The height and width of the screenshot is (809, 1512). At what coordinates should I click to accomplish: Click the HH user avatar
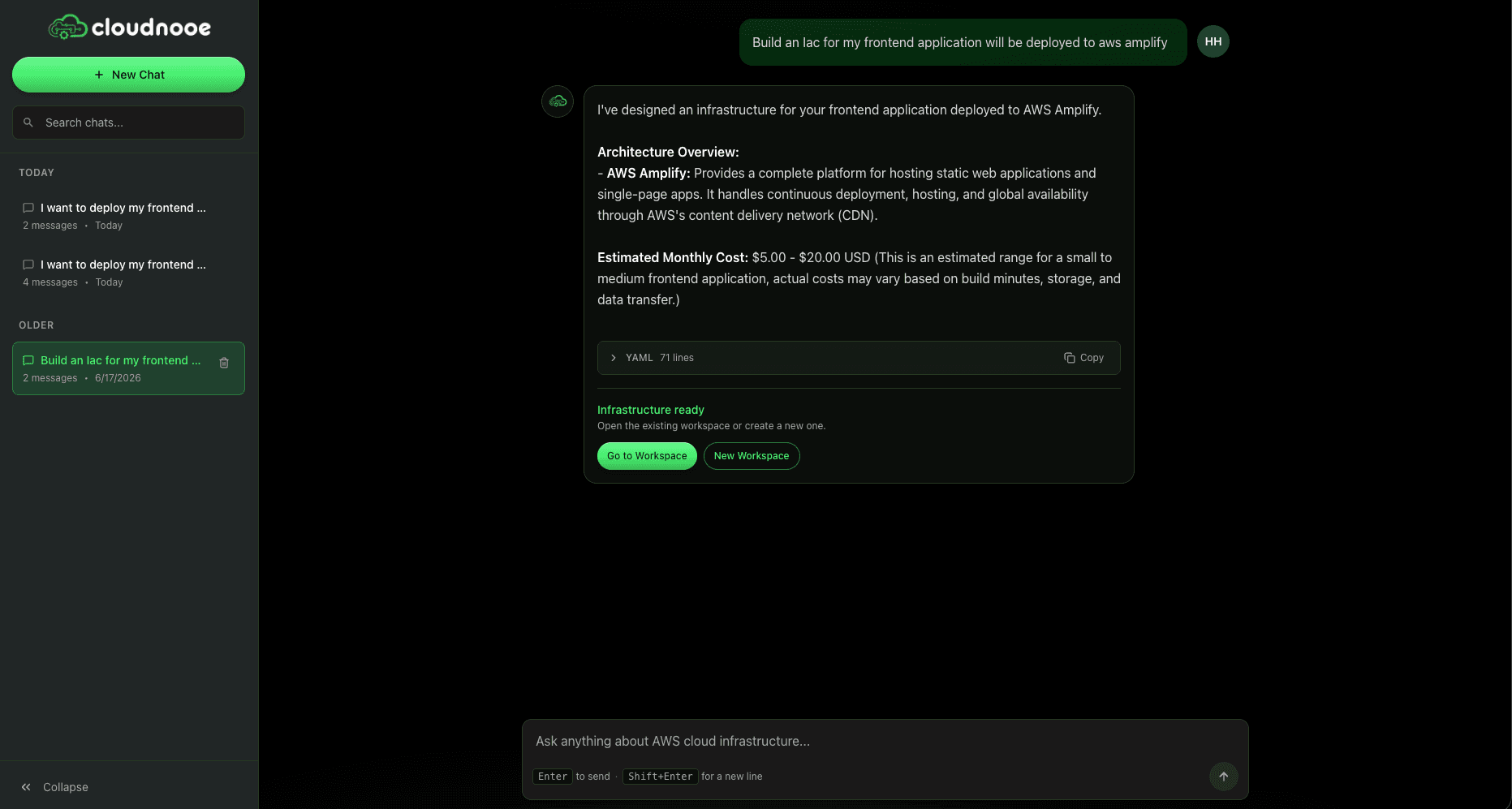[x=1213, y=41]
